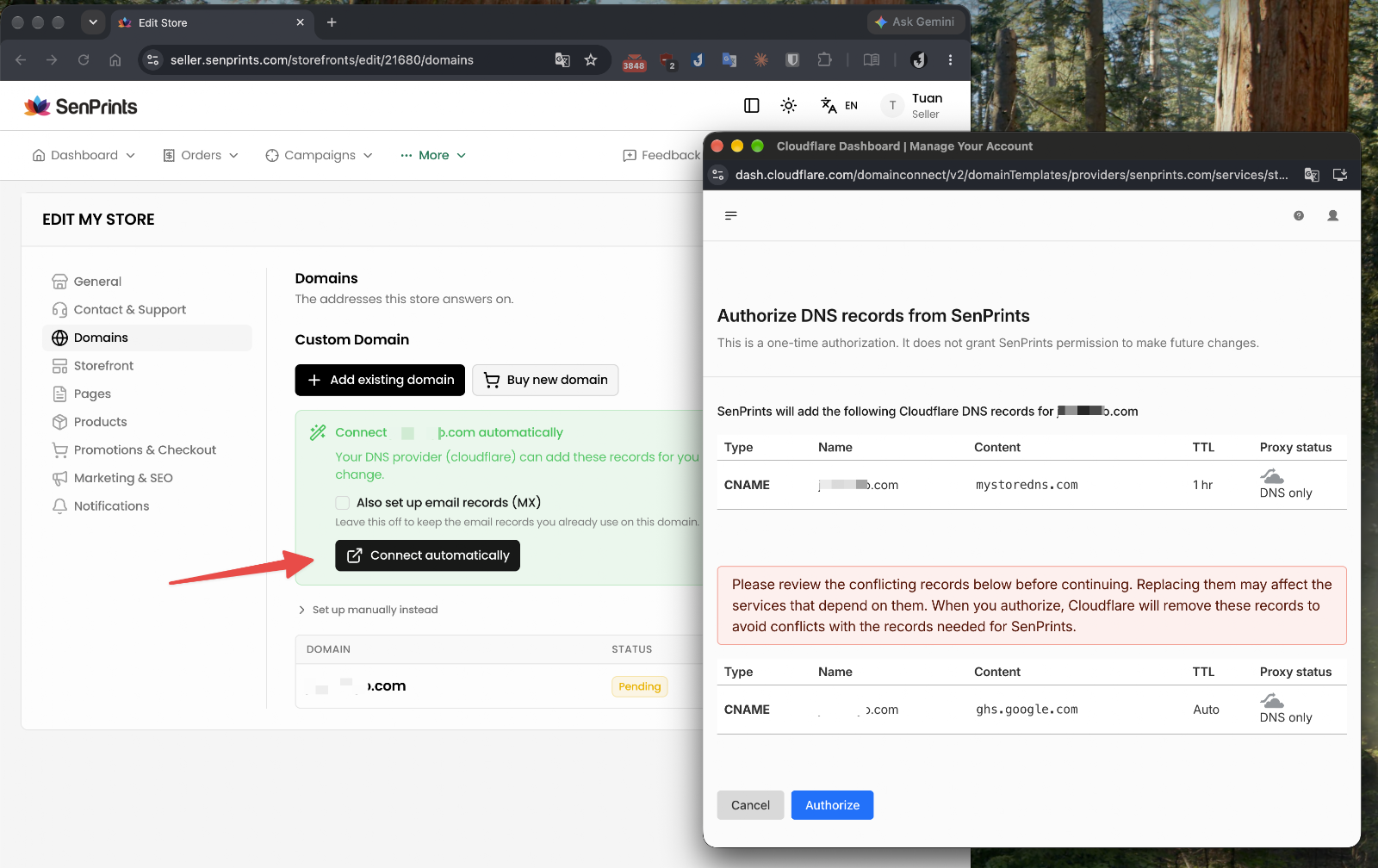Select Storefront in the store sidebar
1378x868 pixels.
tap(147, 366)
